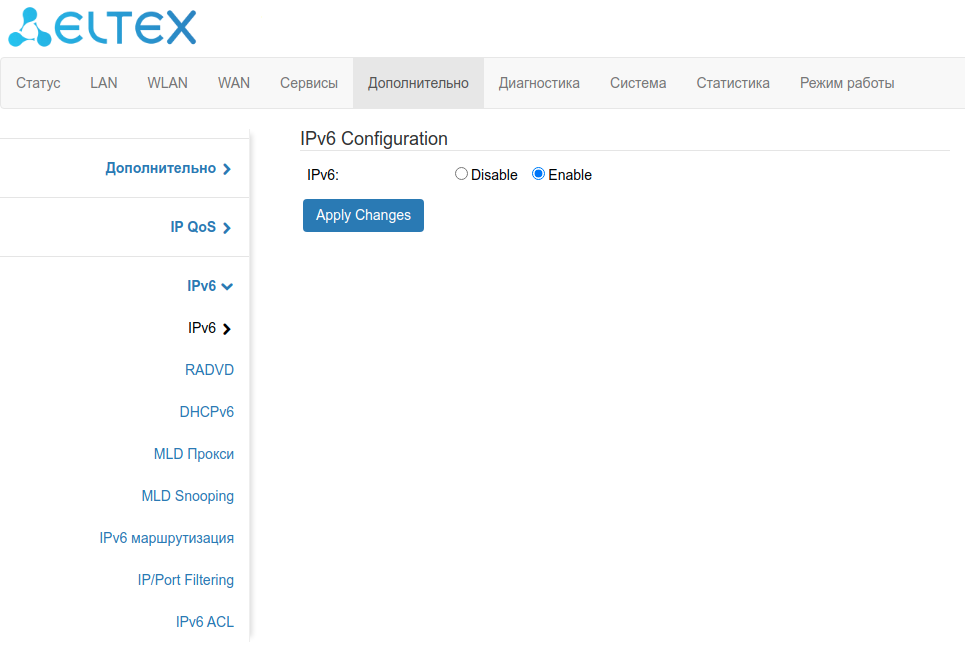Go to the DHCPv6 page
This screenshot has height=654, width=965.
206,412
